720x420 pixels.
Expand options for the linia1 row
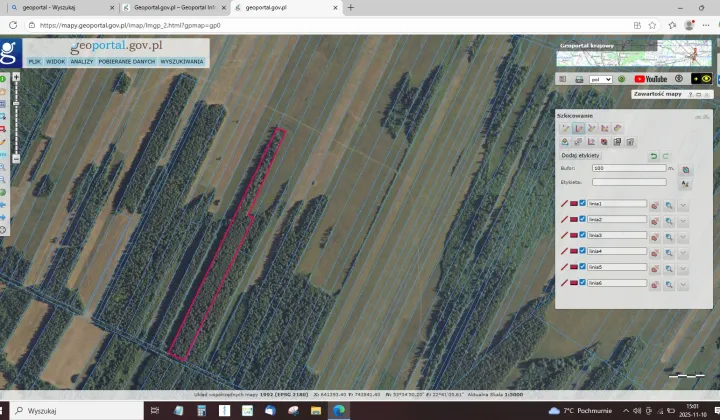683,204
